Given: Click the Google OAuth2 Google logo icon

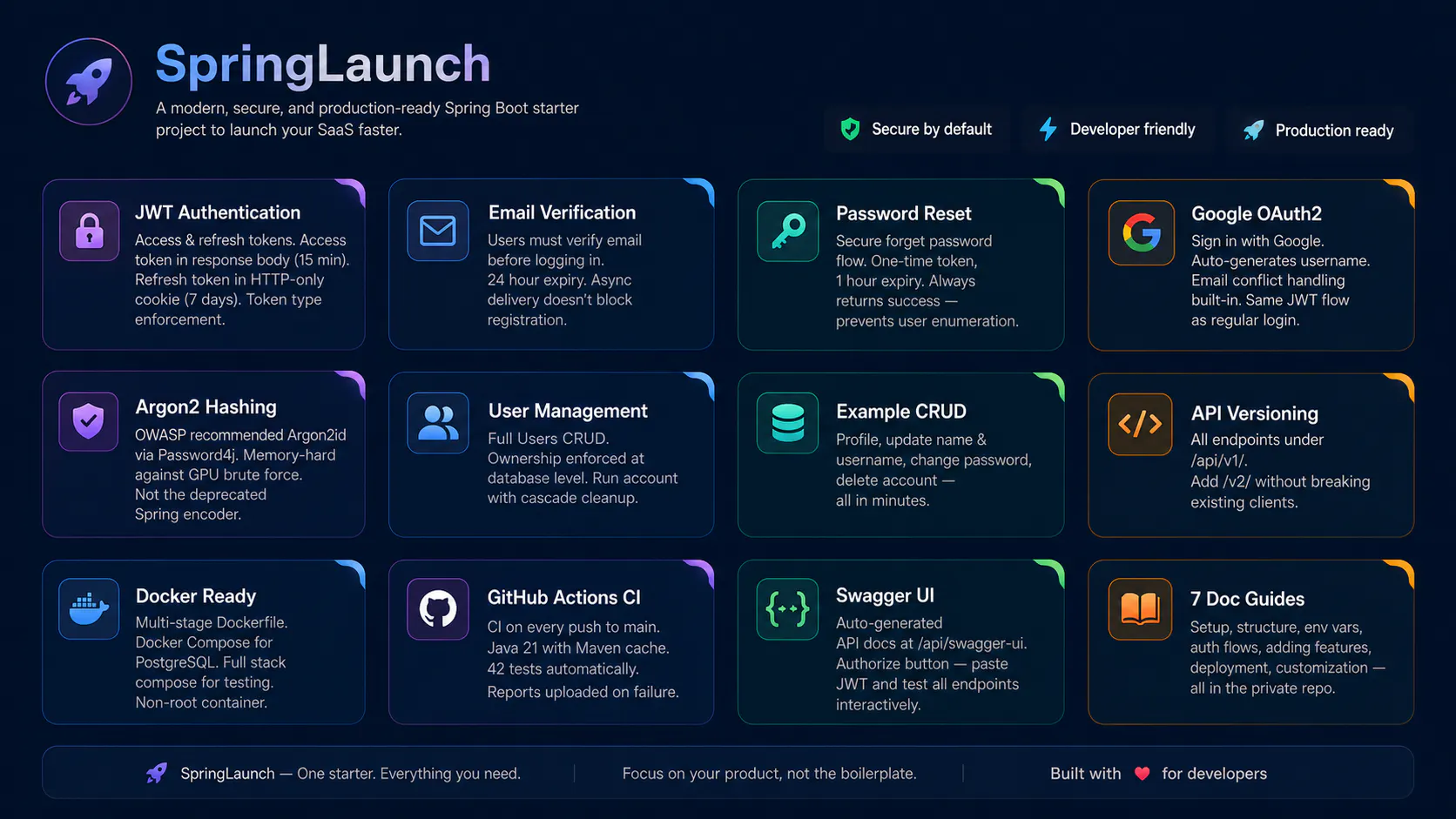Looking at the screenshot, I should coord(1141,233).
